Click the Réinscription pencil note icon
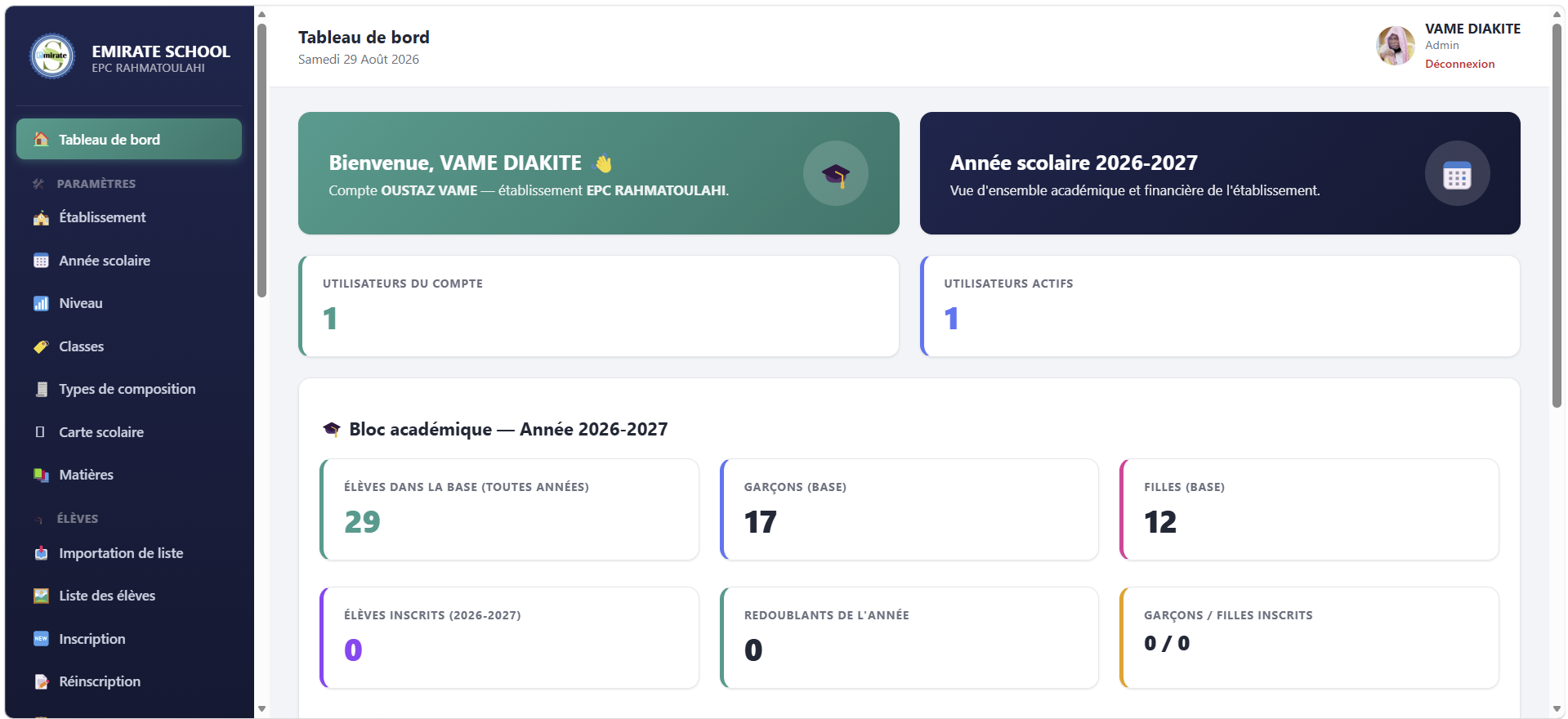 point(41,681)
